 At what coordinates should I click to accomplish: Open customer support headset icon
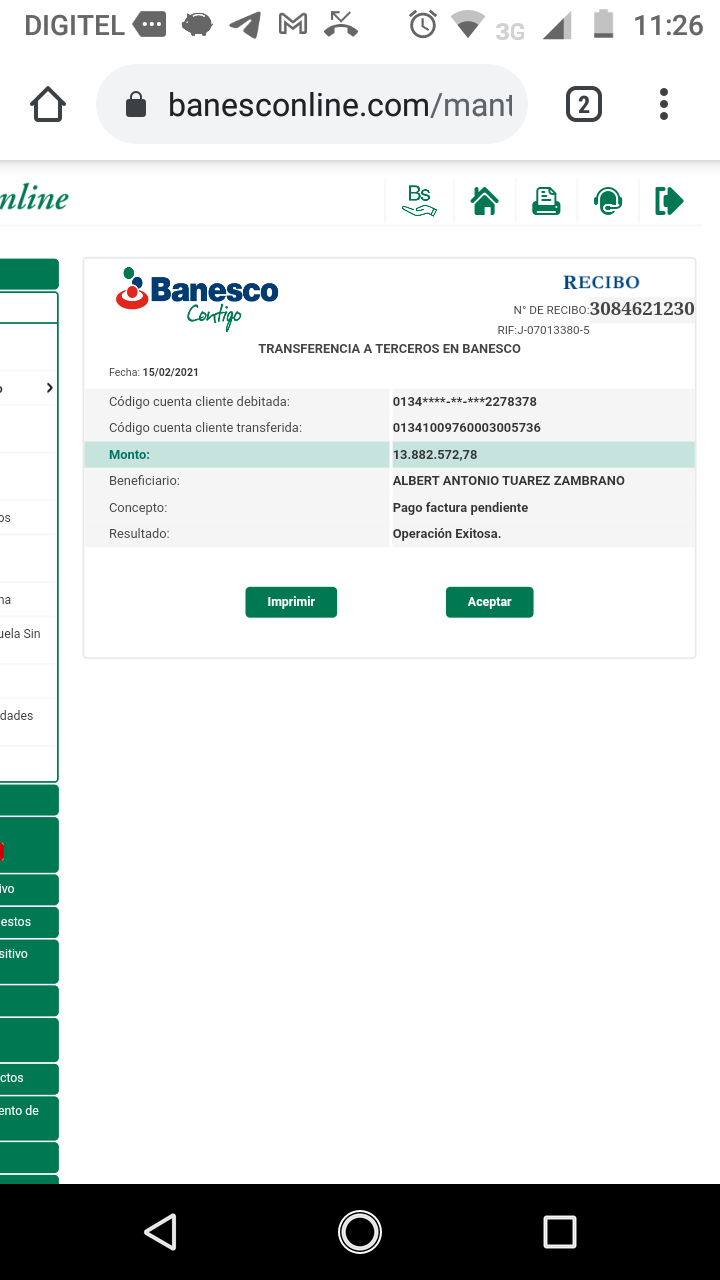(607, 201)
